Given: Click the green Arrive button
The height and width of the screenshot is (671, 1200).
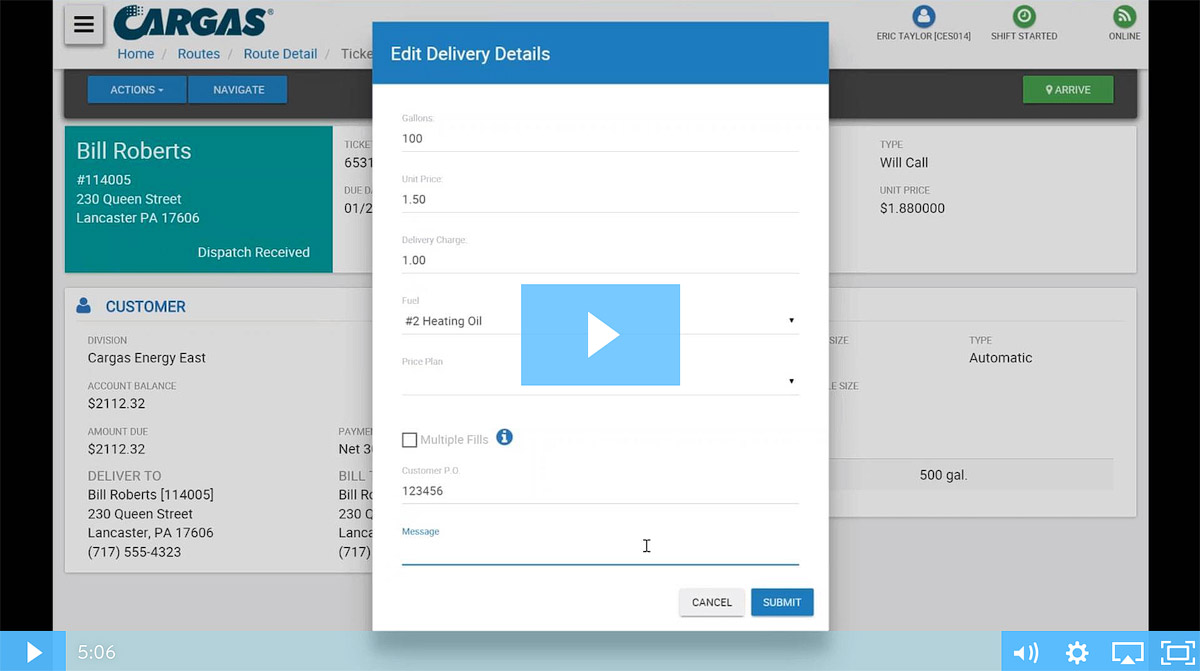Looking at the screenshot, I should [1068, 90].
